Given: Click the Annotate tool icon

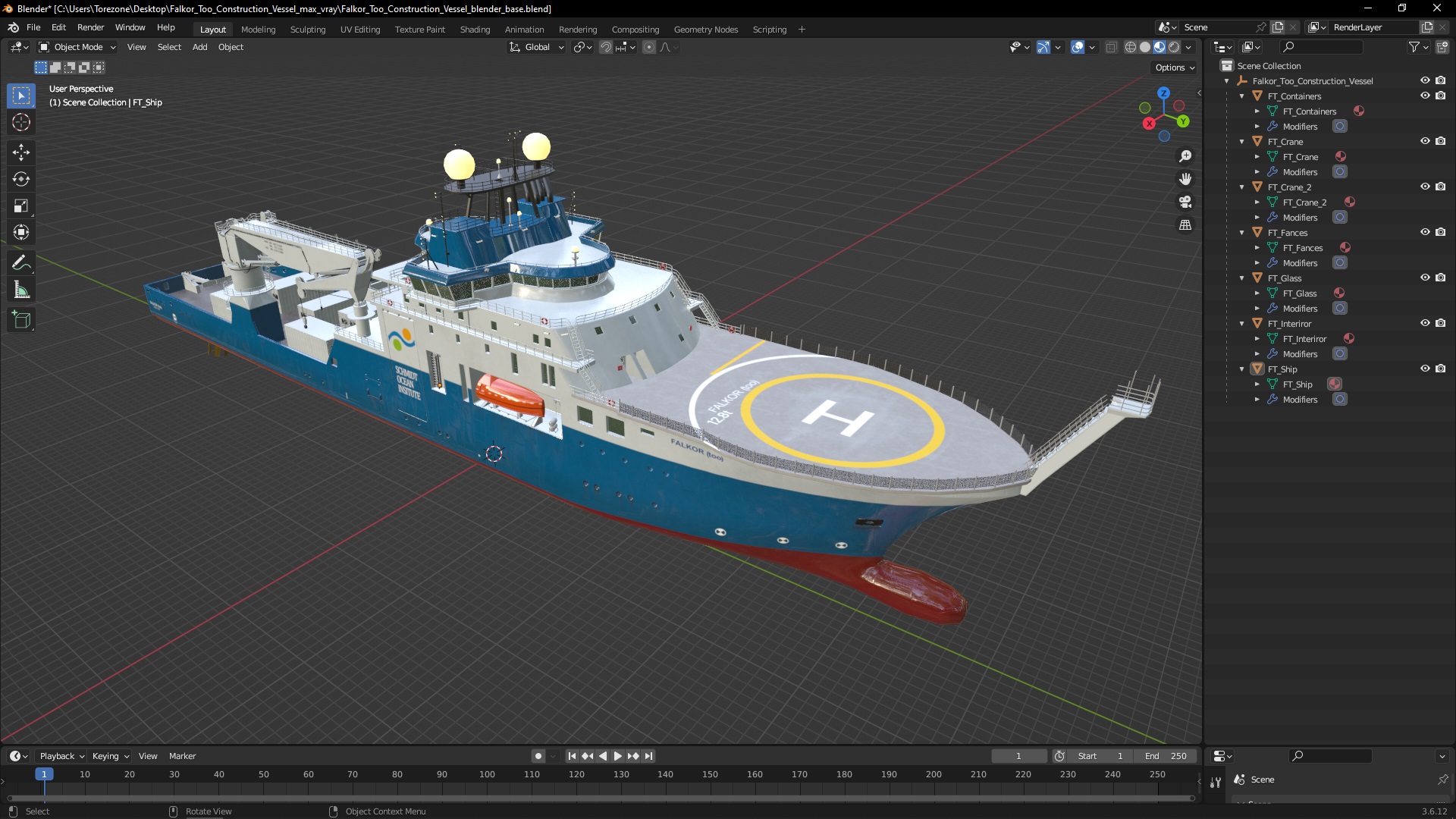Looking at the screenshot, I should click(x=22, y=263).
